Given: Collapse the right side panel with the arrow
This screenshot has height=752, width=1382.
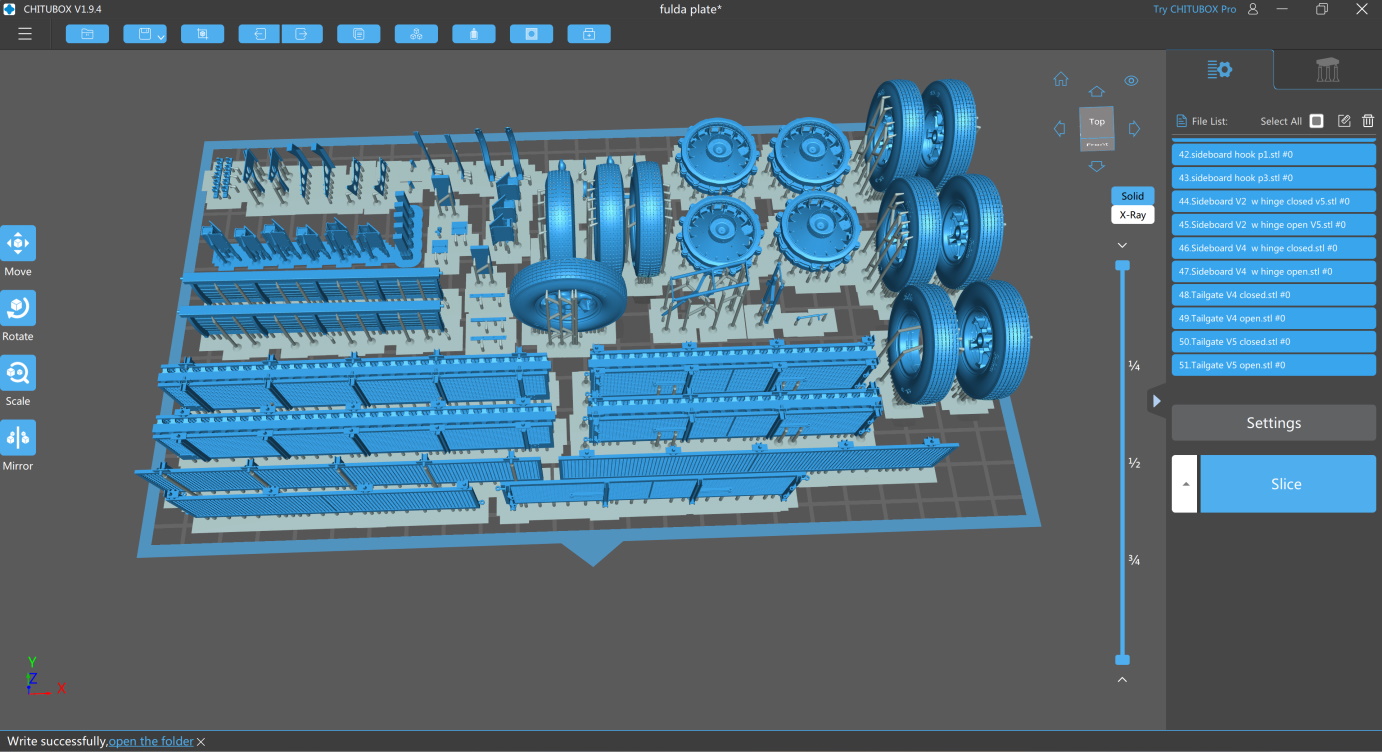Looking at the screenshot, I should [1157, 401].
